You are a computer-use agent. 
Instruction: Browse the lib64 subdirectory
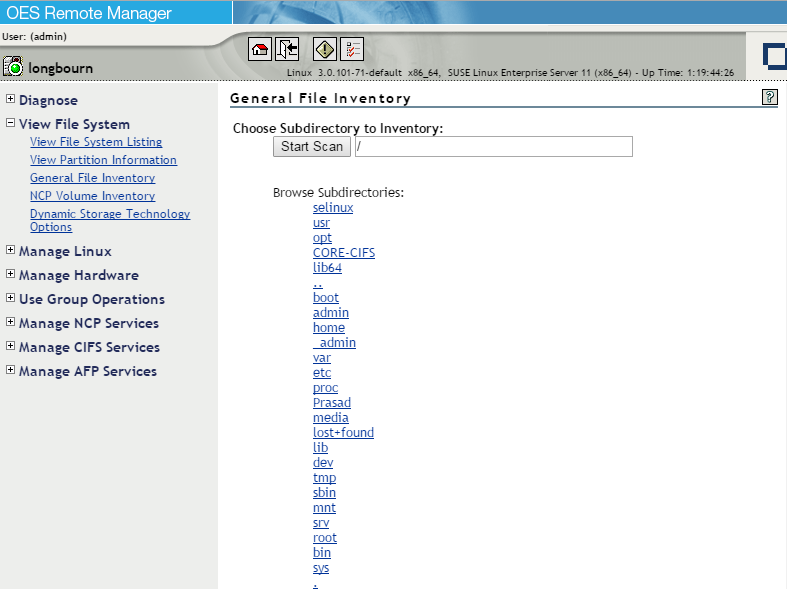click(327, 268)
